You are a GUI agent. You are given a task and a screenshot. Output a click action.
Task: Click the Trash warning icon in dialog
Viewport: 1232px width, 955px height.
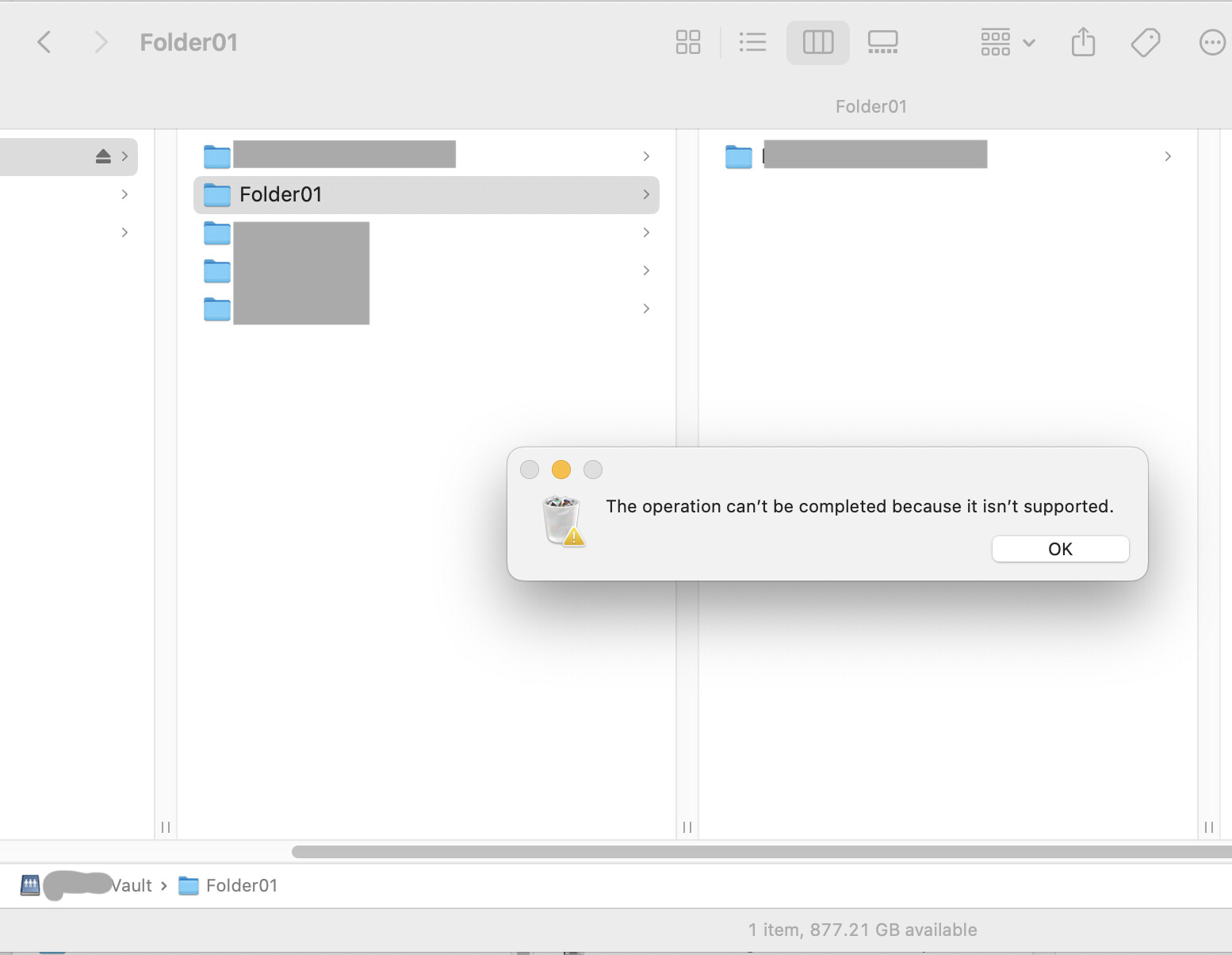(x=564, y=521)
